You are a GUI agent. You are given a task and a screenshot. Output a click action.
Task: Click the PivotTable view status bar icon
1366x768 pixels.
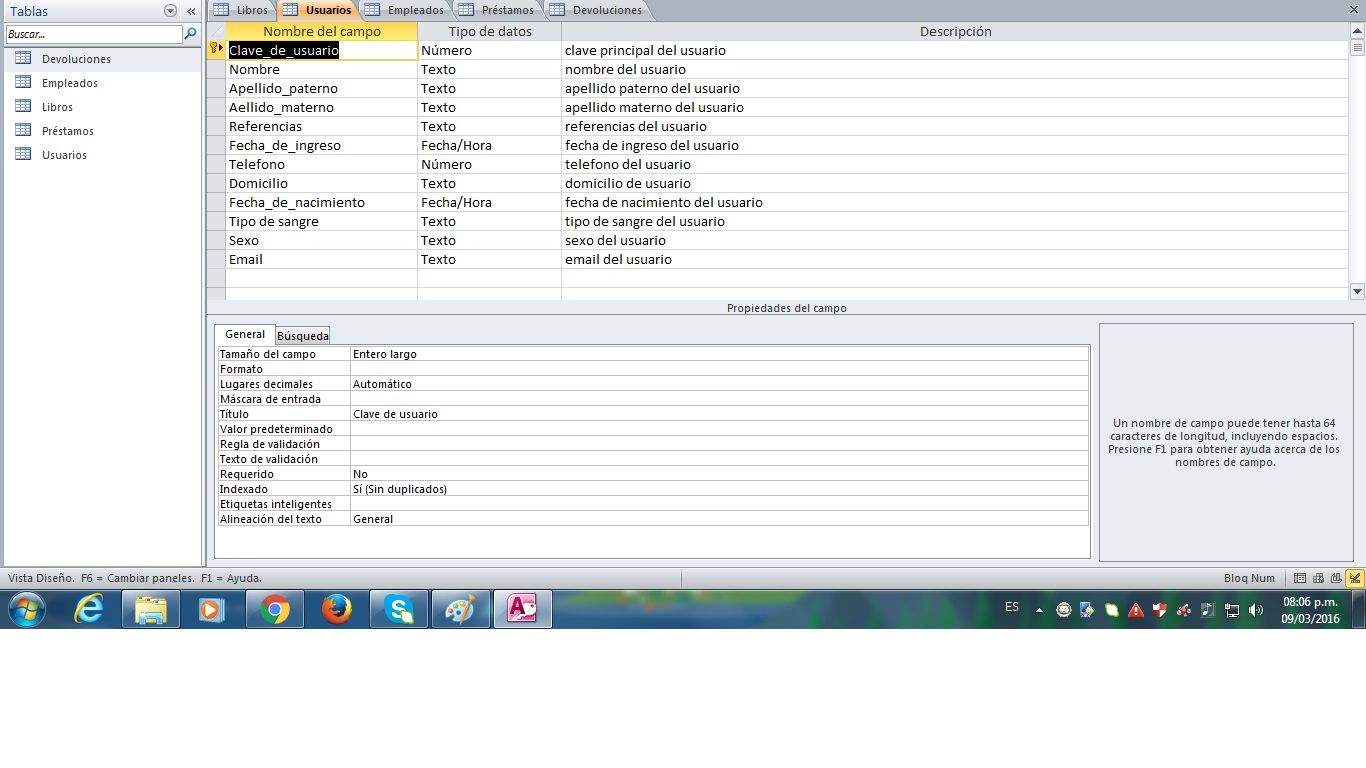pos(1318,578)
